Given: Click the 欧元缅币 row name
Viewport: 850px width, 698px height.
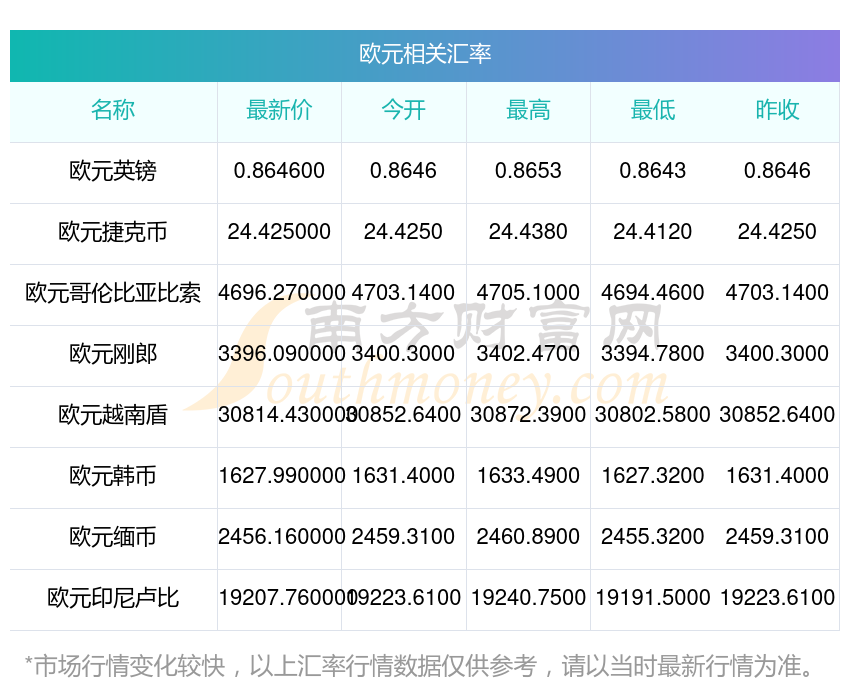Looking at the screenshot, I should click(x=113, y=537).
